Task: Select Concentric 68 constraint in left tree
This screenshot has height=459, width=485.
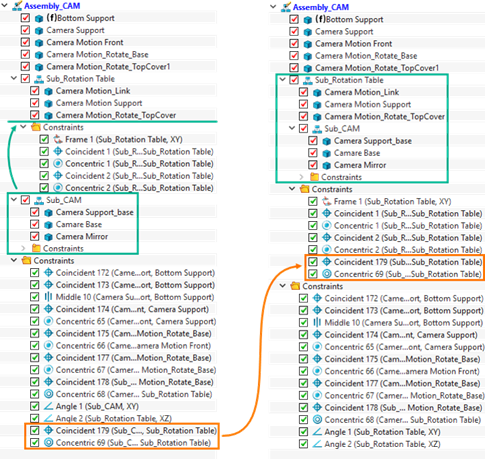Action: 134,394
